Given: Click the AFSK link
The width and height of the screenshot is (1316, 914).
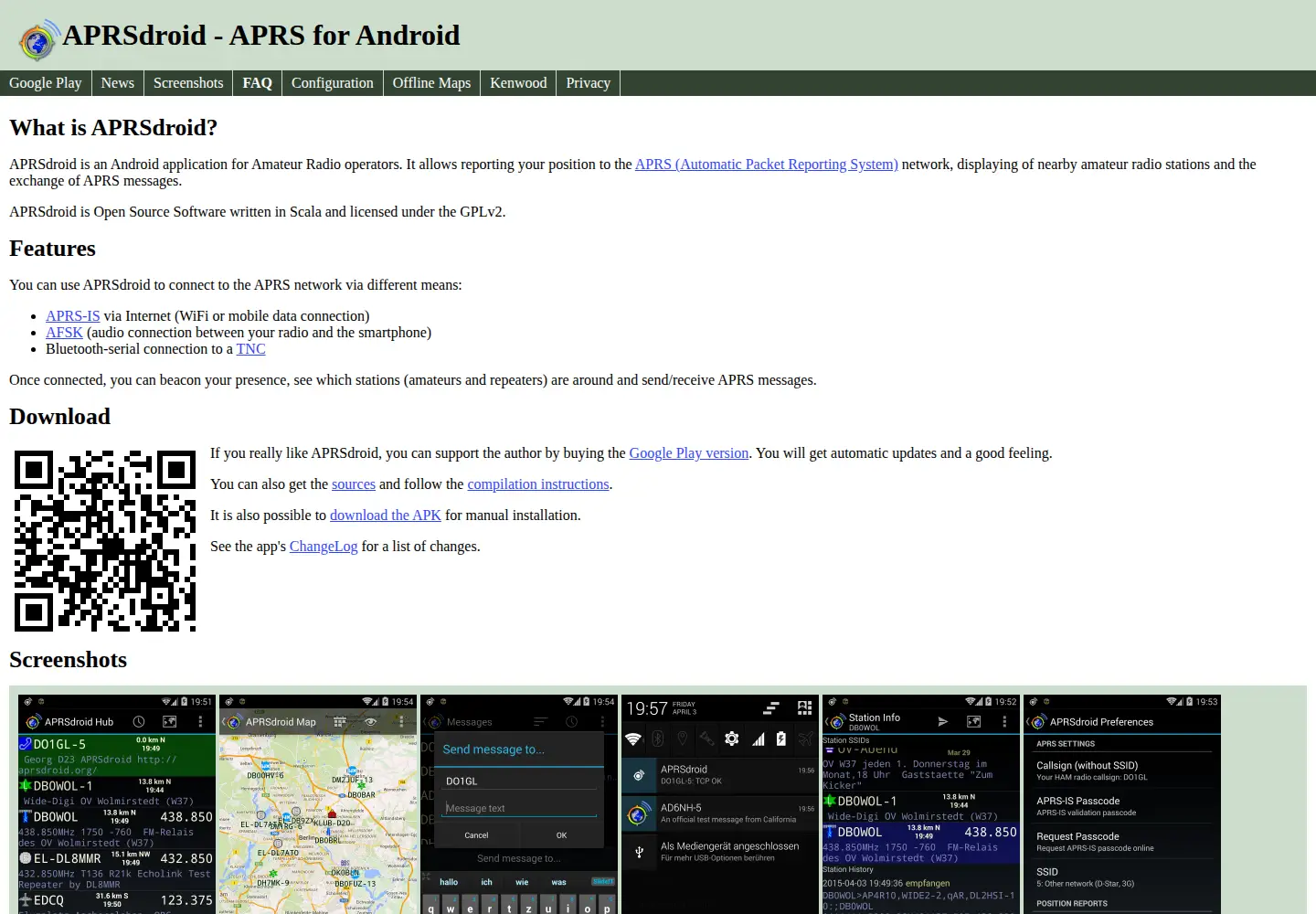Looking at the screenshot, I should click(x=64, y=333).
